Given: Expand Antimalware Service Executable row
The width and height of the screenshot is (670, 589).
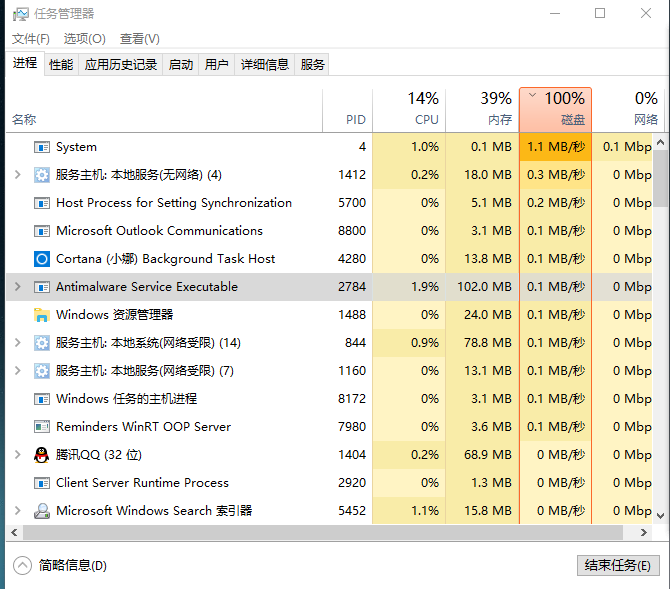Looking at the screenshot, I should (18, 287).
